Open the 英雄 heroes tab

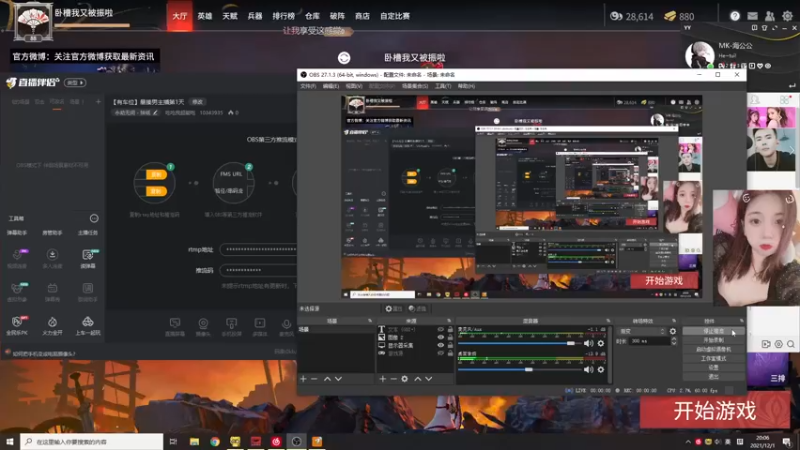click(205, 16)
